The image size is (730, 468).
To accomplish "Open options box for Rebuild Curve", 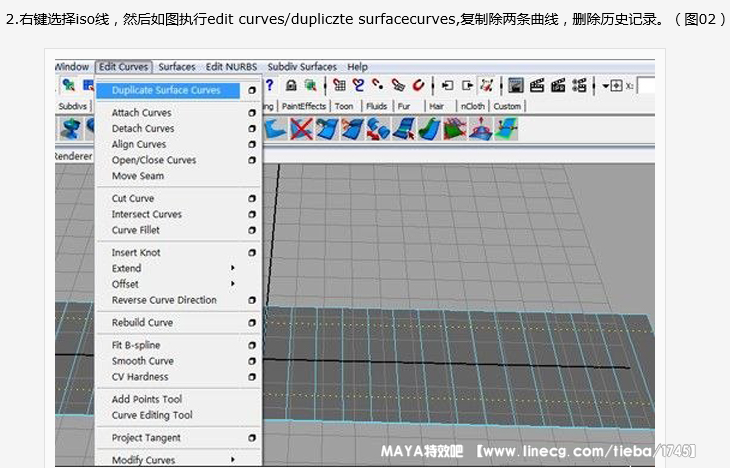I will [x=252, y=323].
